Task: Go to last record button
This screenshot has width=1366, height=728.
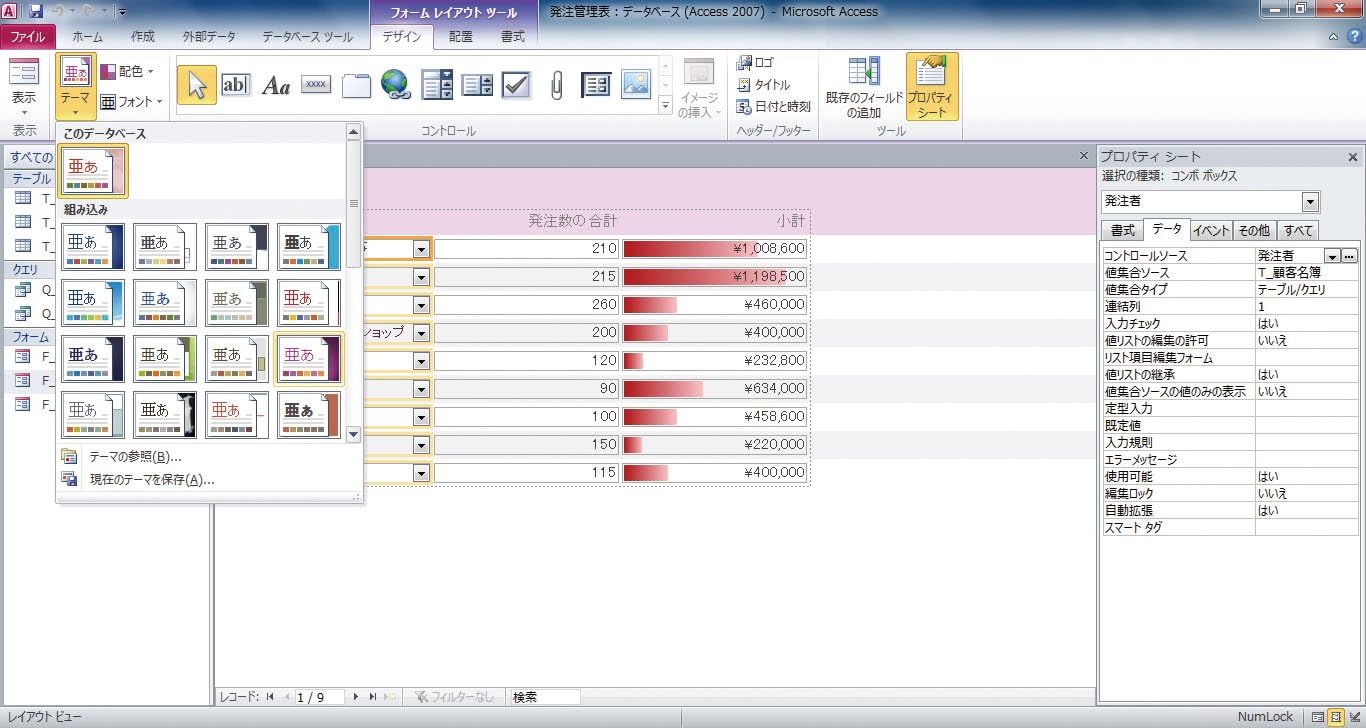Action: (x=373, y=697)
